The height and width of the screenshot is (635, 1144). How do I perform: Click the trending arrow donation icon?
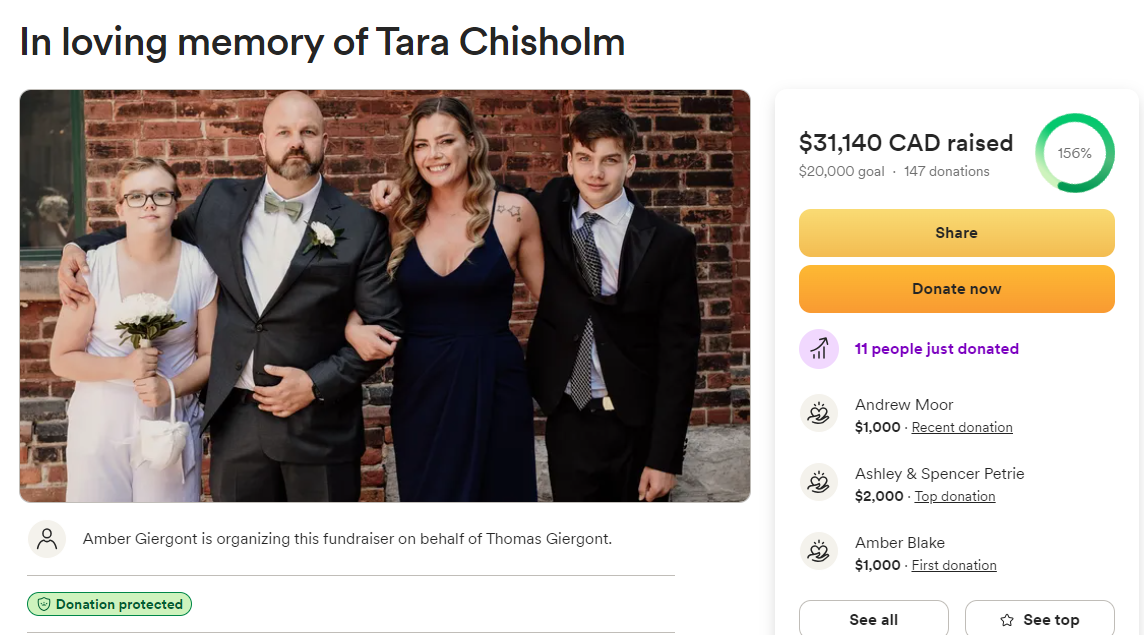[818, 349]
